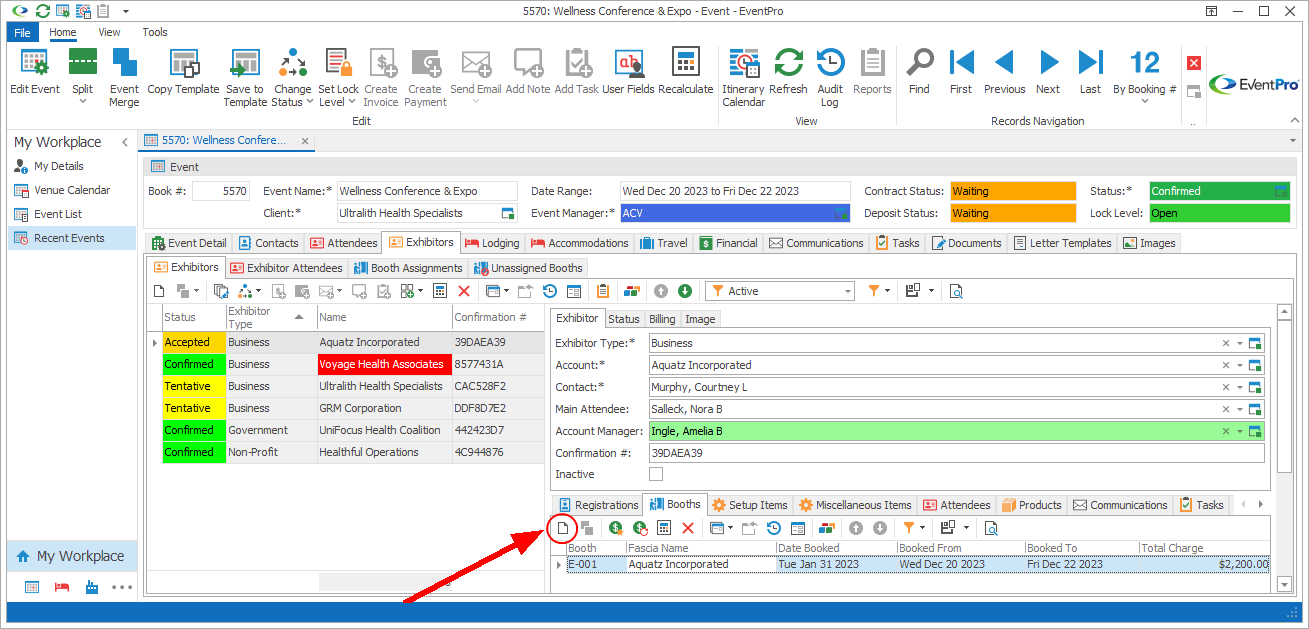Open Edit Event in the ribbon

(x=35, y=72)
